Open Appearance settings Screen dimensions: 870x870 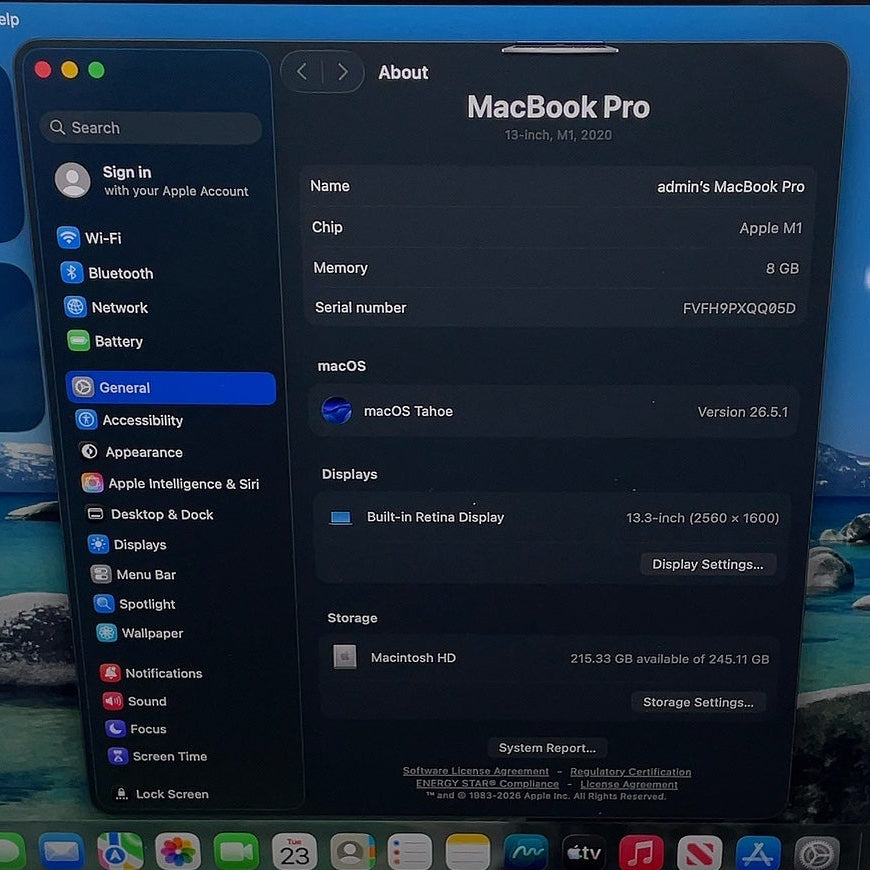coord(131,452)
